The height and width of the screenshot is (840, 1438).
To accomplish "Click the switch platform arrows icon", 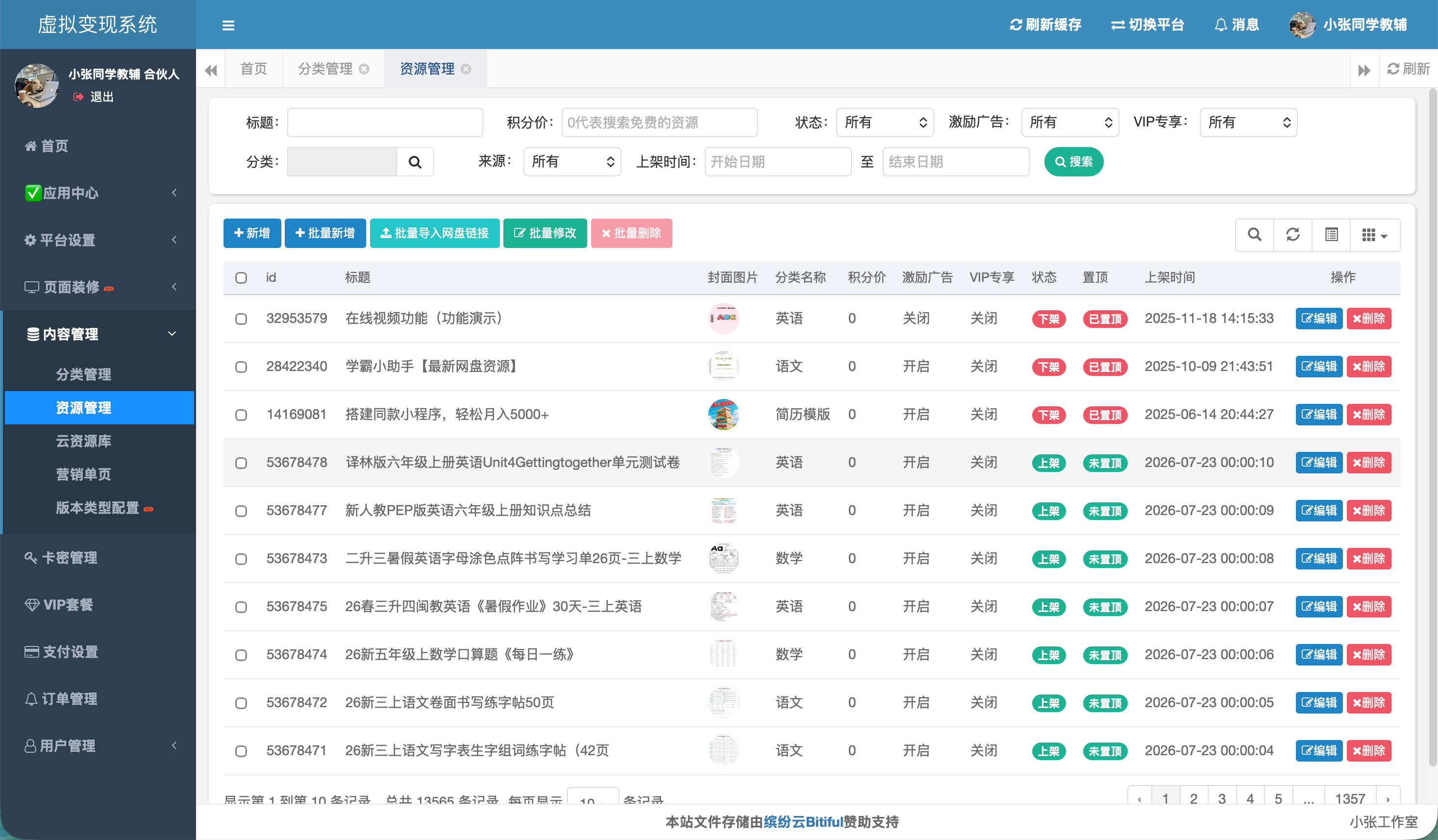I will click(1118, 25).
